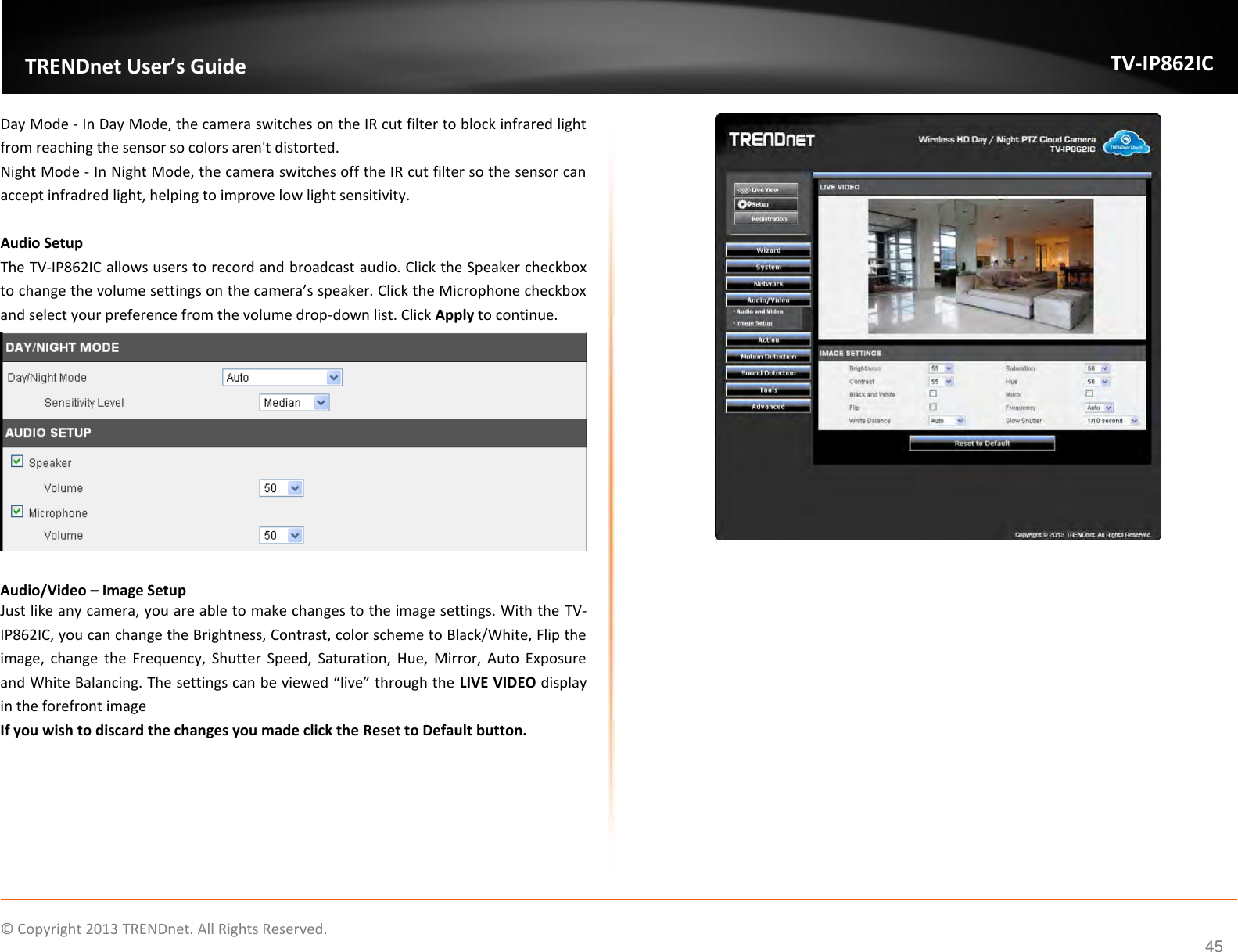Open the Advanced menu
This screenshot has height=952, width=1238.
pos(768,406)
